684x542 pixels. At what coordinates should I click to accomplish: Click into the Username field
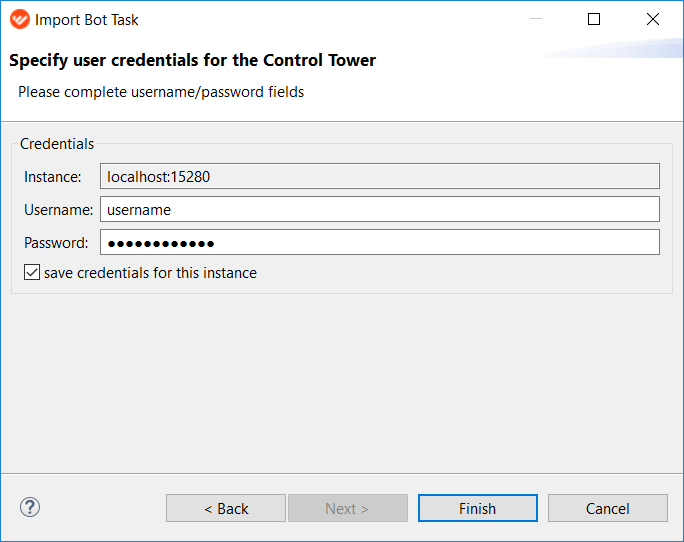click(380, 209)
